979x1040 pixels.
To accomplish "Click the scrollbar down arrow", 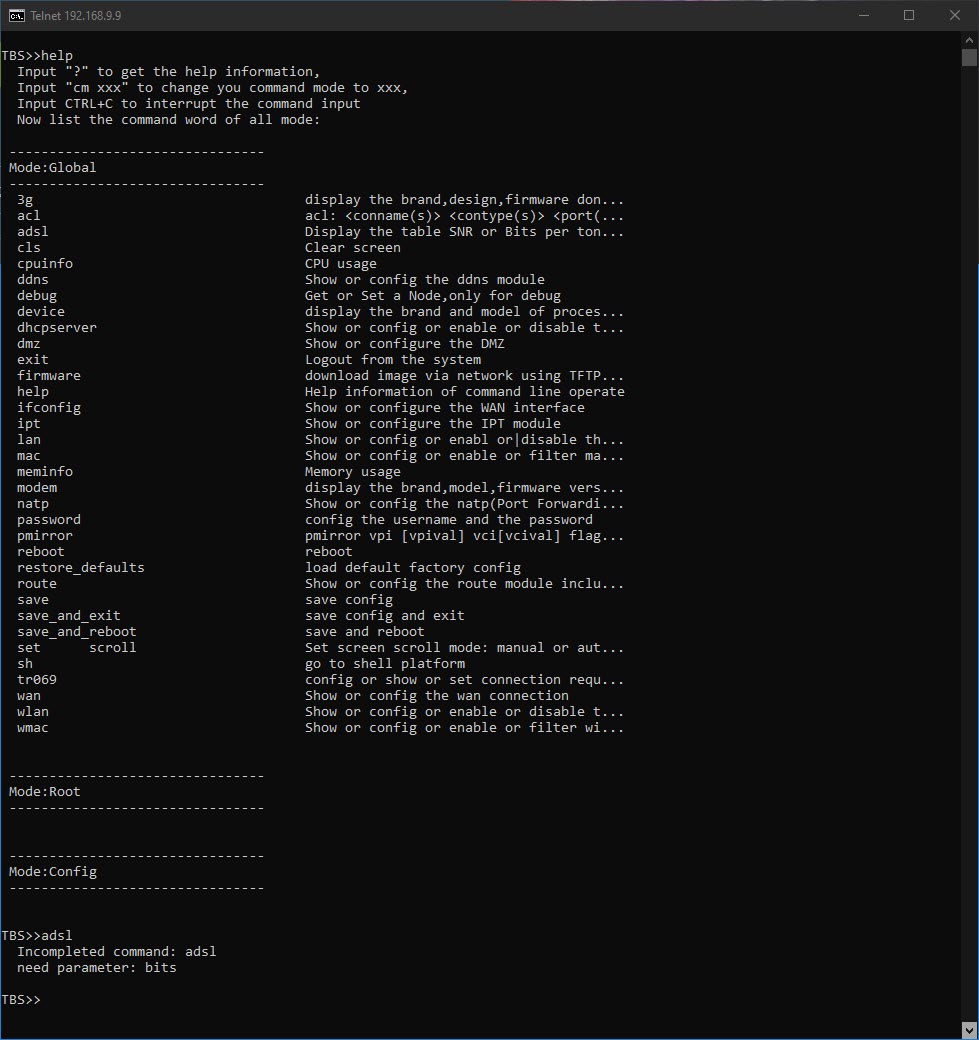I will tap(969, 1031).
